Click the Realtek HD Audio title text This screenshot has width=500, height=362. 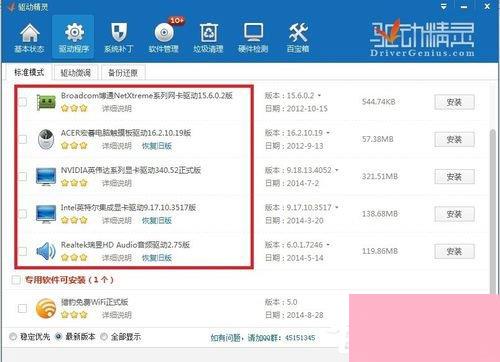[125, 245]
